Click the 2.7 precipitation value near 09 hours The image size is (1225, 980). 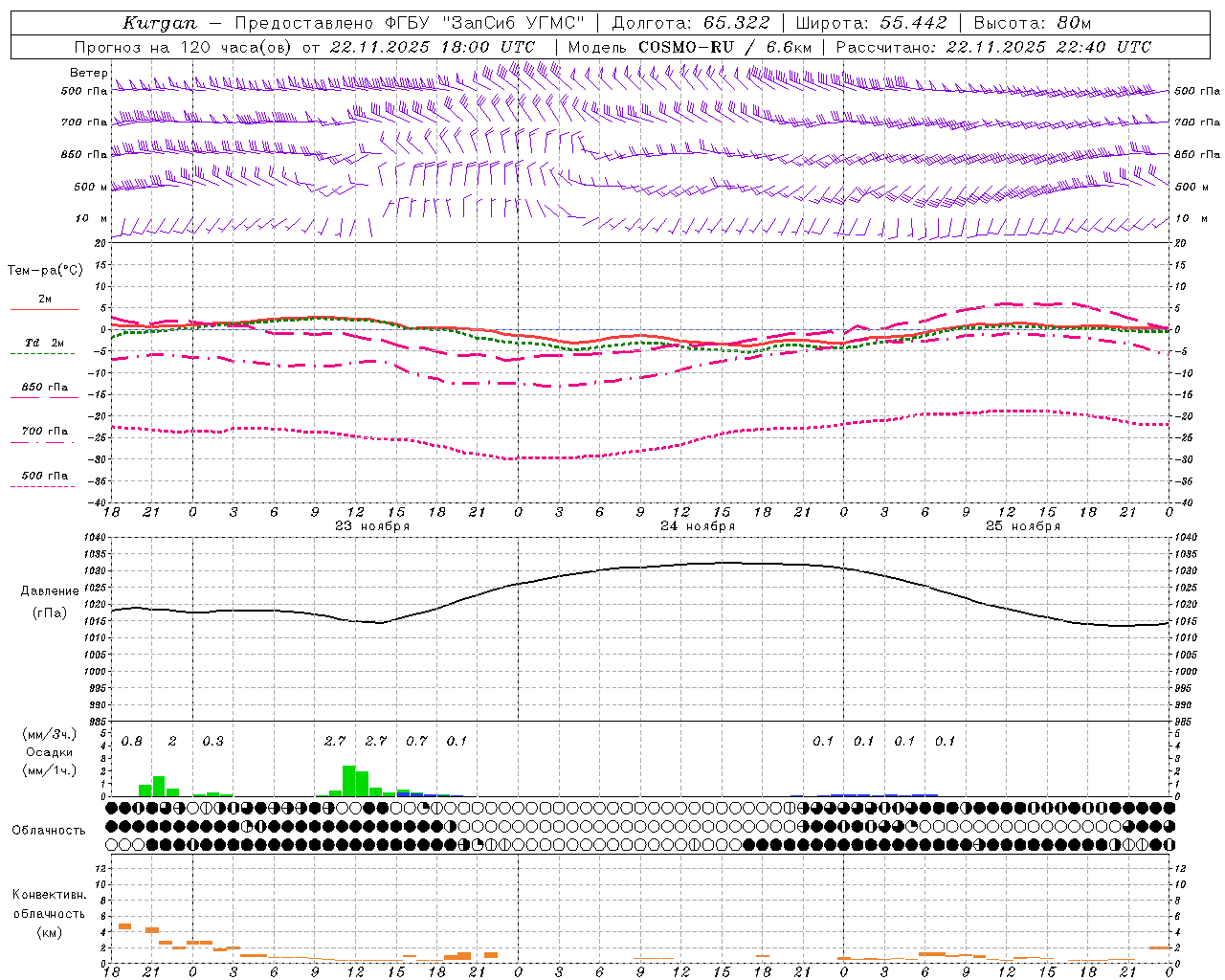click(335, 741)
